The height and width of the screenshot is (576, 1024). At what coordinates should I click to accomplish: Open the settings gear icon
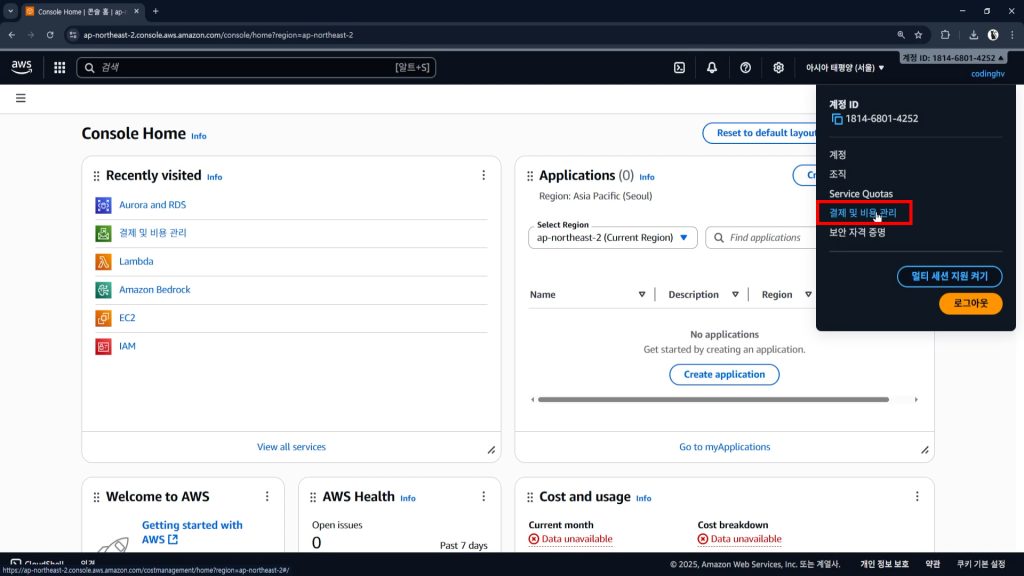[x=778, y=67]
